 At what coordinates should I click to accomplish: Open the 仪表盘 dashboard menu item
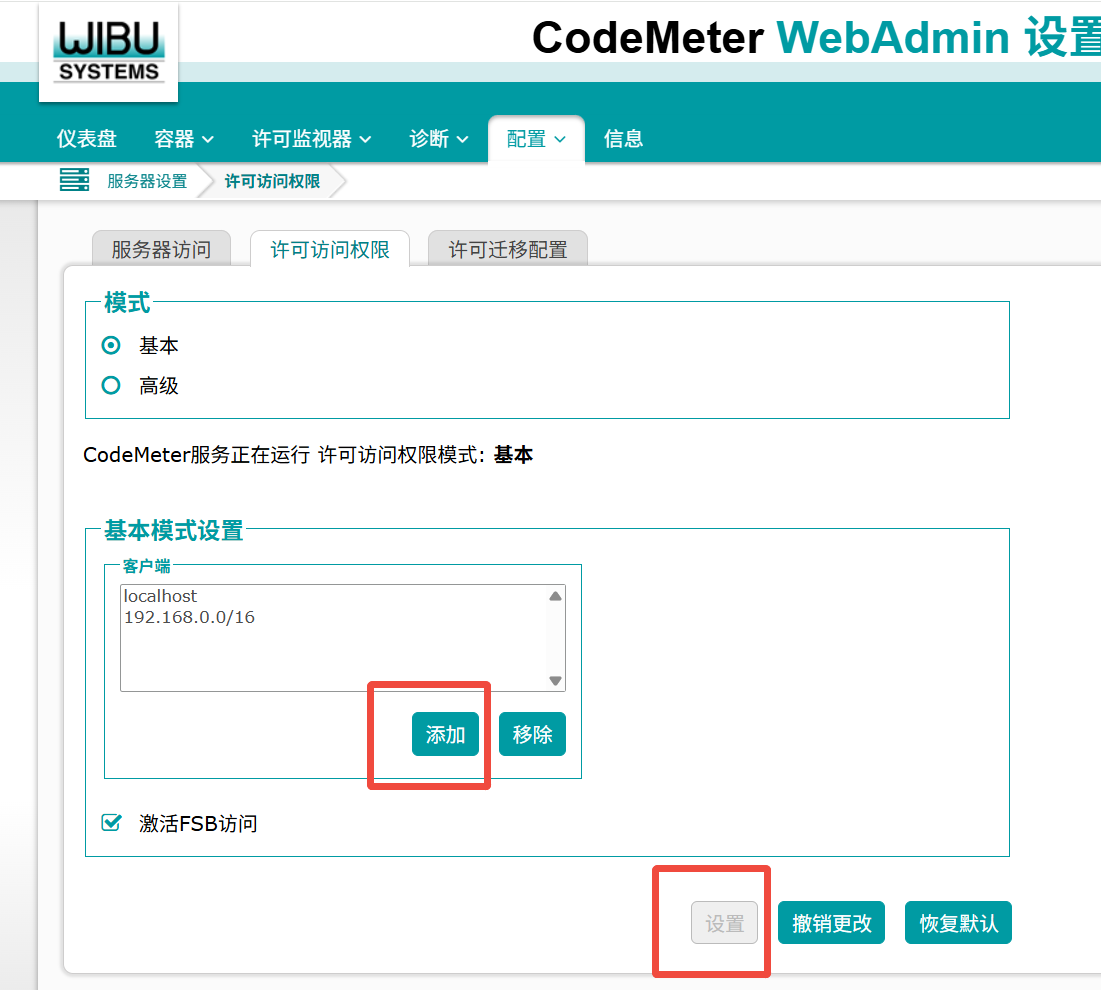(86, 139)
